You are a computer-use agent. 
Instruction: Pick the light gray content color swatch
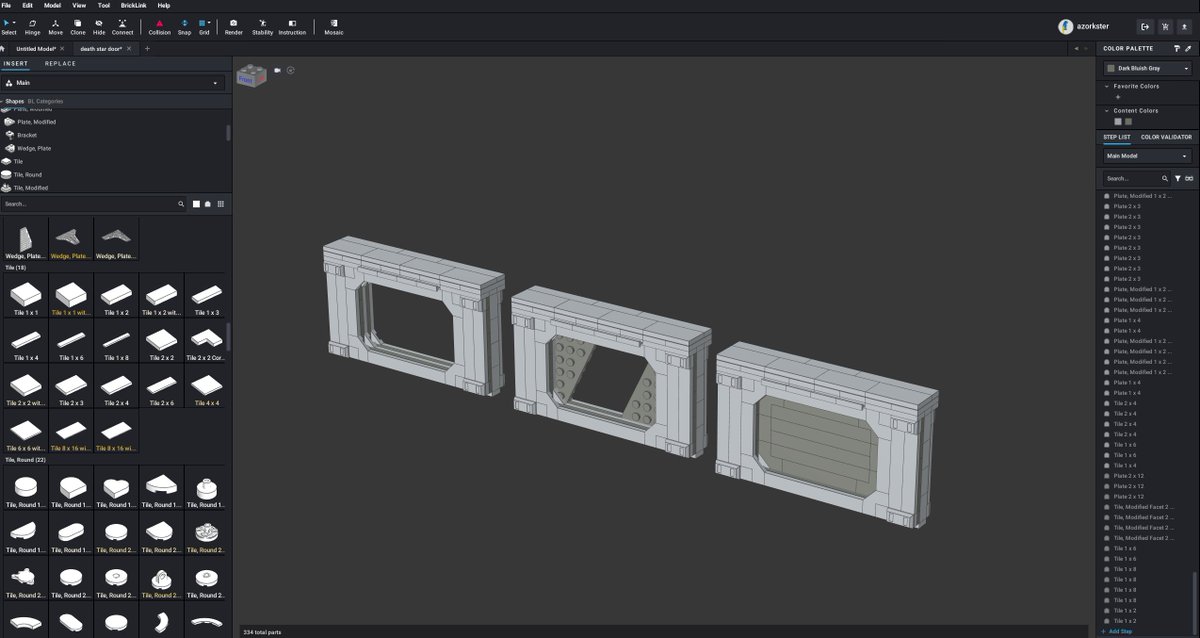pos(1119,122)
